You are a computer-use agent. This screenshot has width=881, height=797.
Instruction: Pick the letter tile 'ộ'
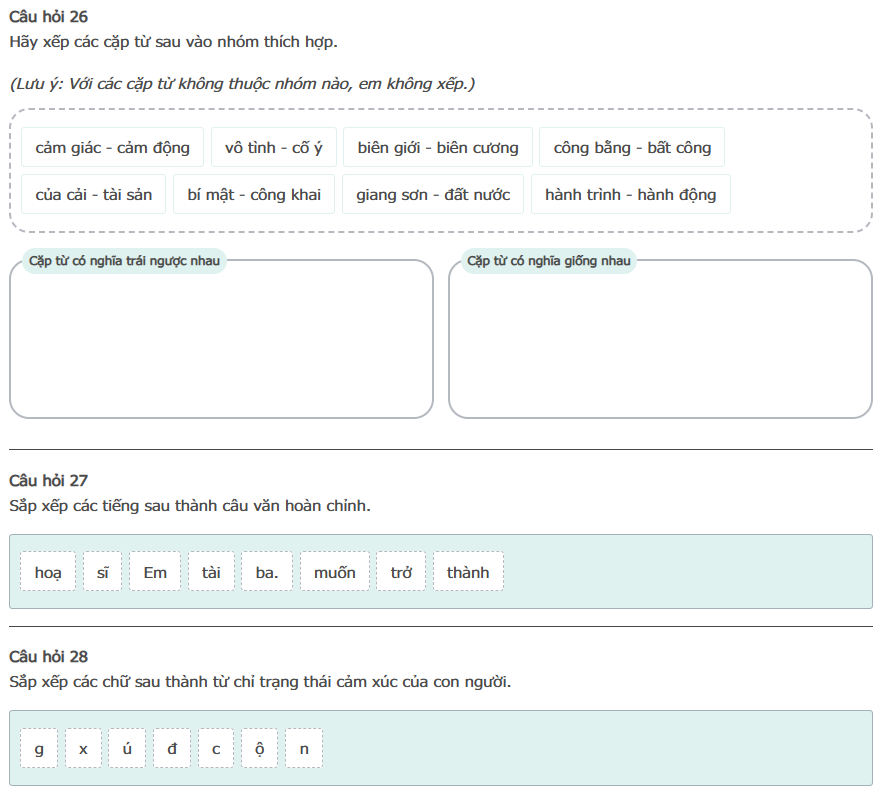coord(259,748)
